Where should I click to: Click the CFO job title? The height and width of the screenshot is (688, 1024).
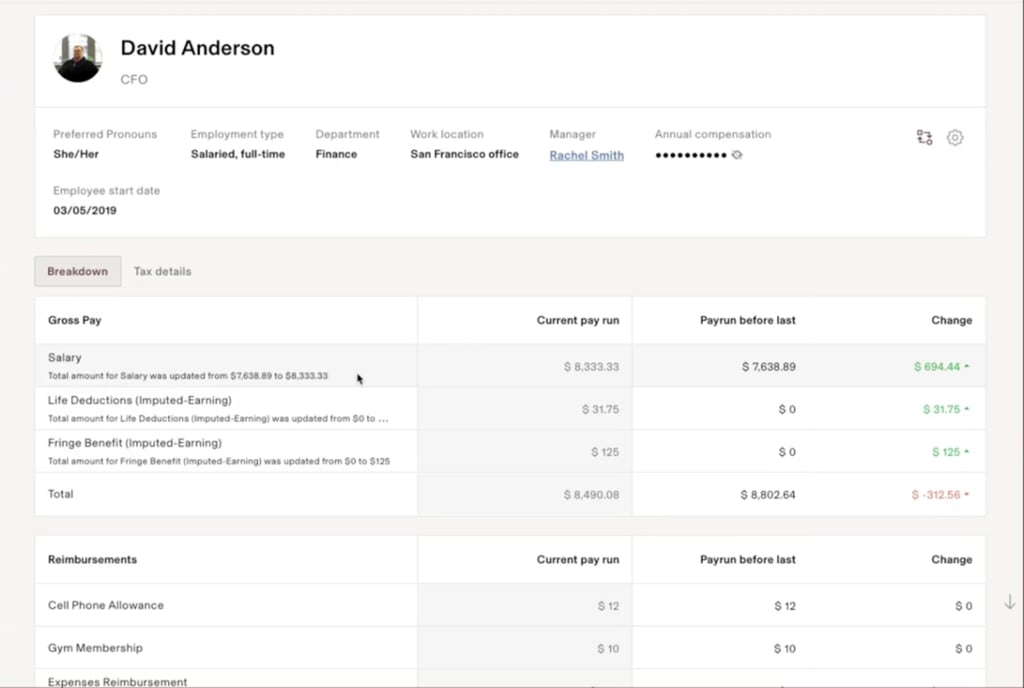point(134,80)
